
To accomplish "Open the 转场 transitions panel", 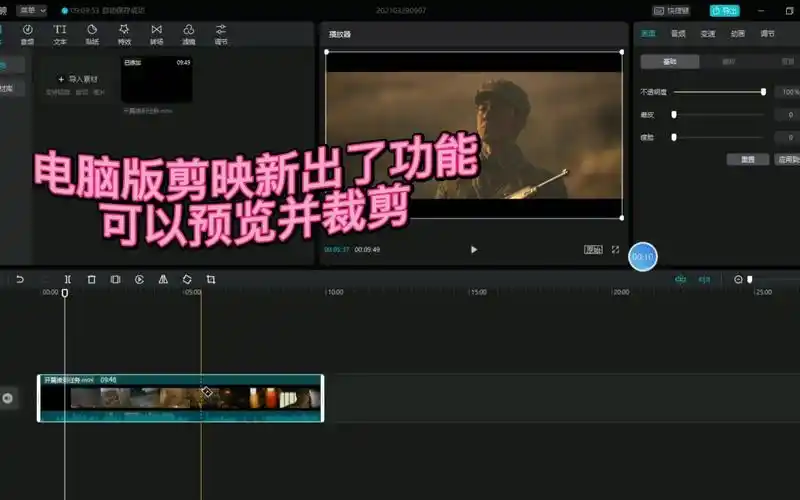I will (157, 34).
